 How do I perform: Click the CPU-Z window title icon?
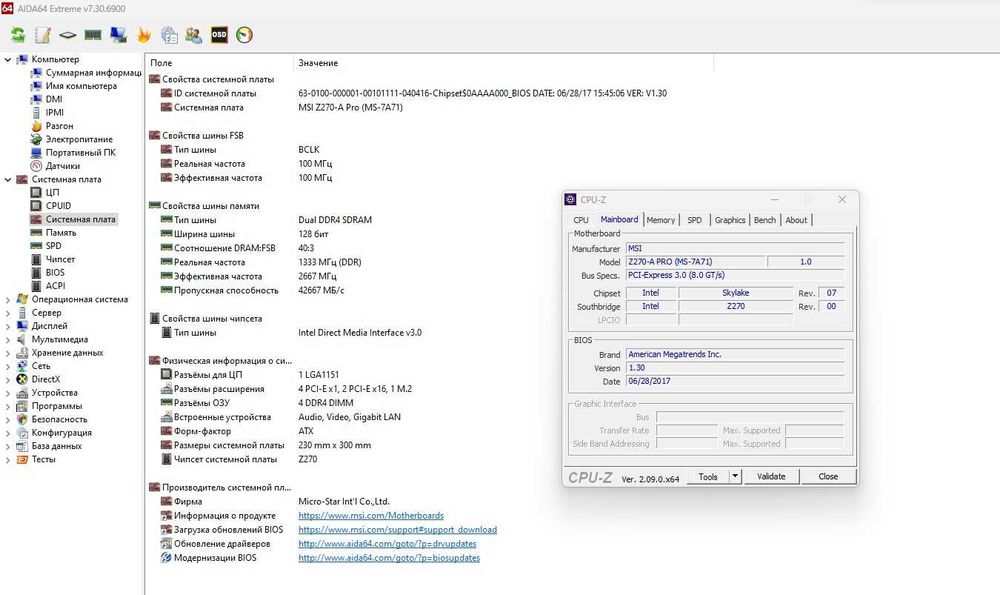(571, 200)
